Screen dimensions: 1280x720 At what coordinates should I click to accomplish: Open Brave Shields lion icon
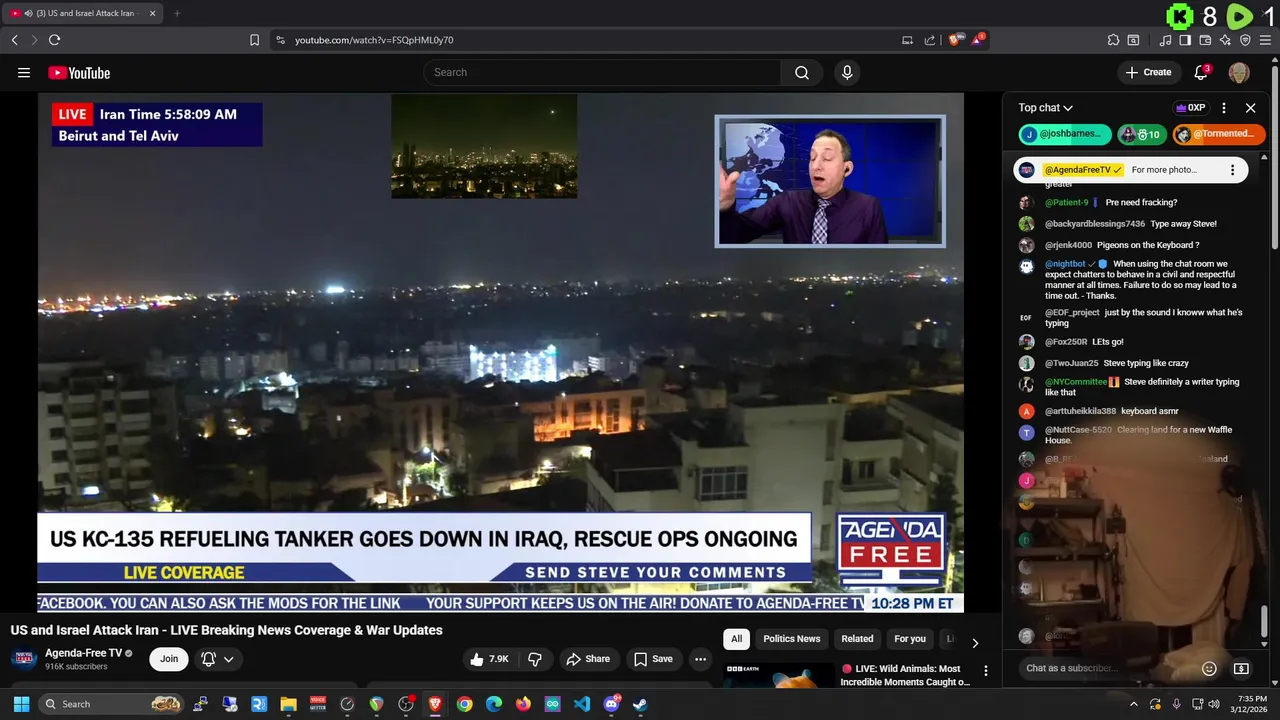[956, 40]
